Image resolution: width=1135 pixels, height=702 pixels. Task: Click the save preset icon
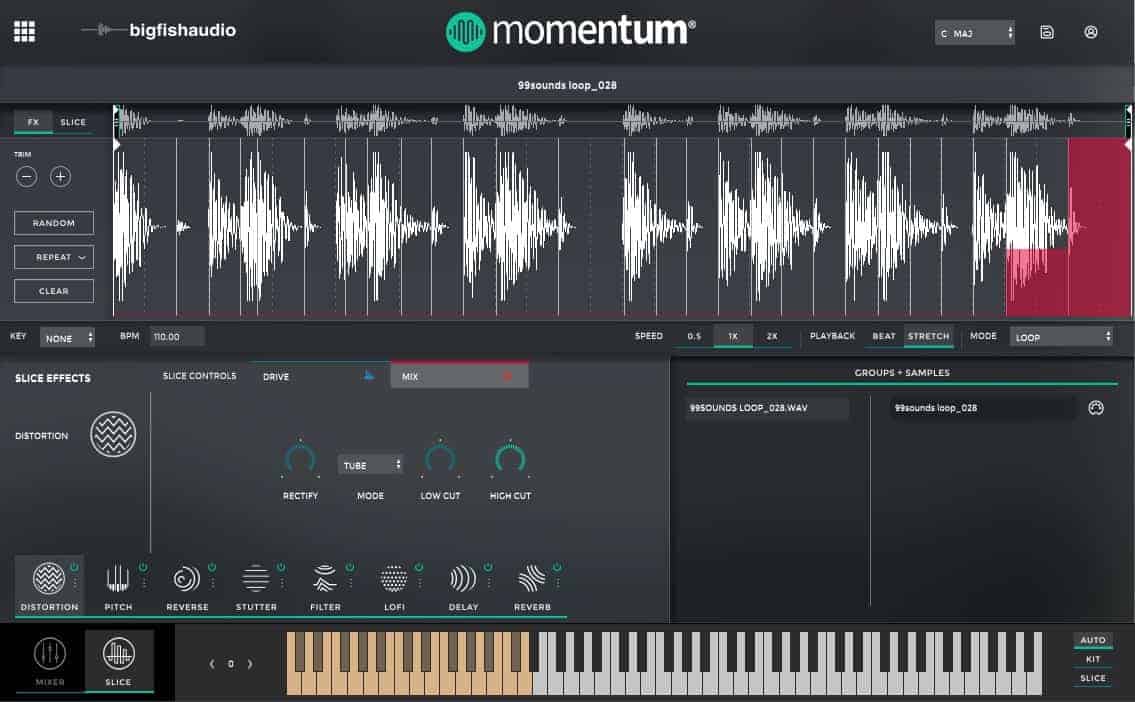pos(1047,32)
